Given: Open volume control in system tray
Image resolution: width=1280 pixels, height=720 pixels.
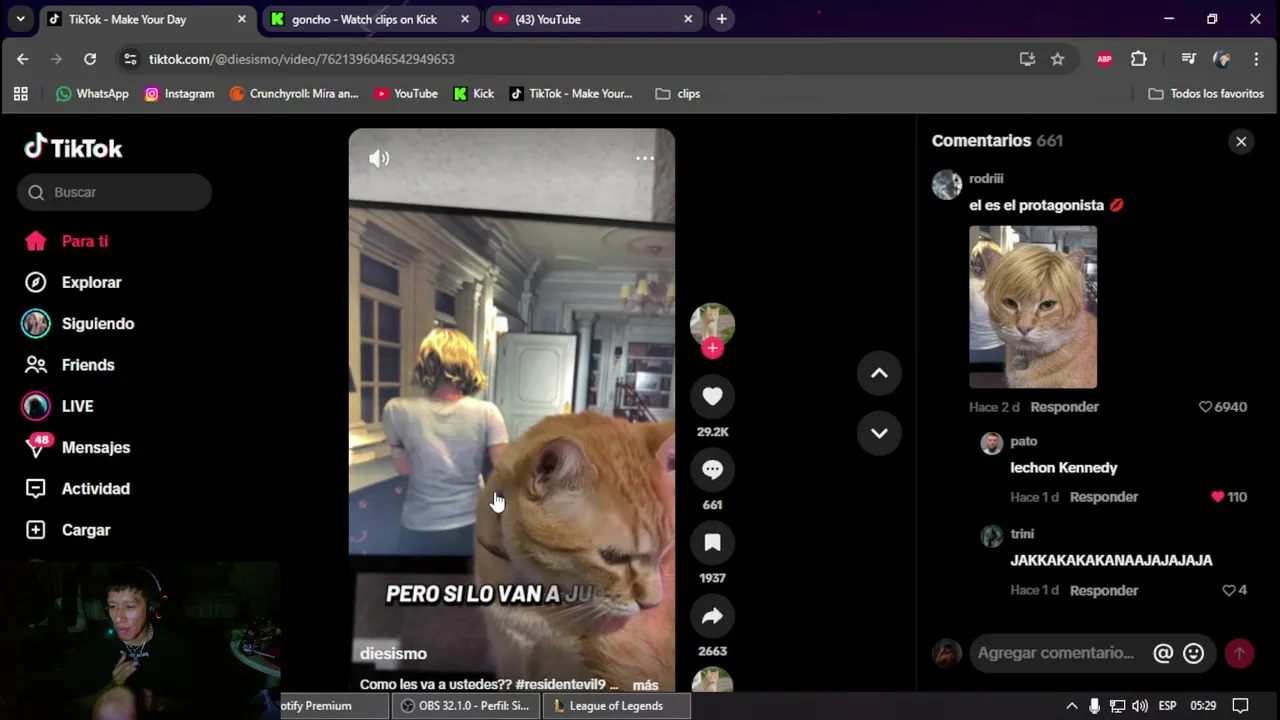Looking at the screenshot, I should click(1140, 706).
